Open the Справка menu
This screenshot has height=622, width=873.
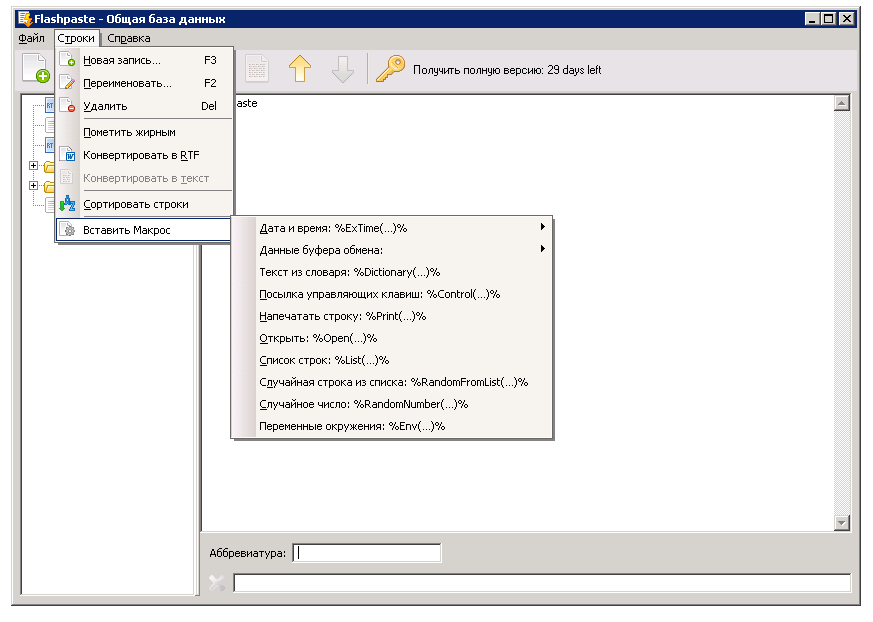tap(129, 38)
